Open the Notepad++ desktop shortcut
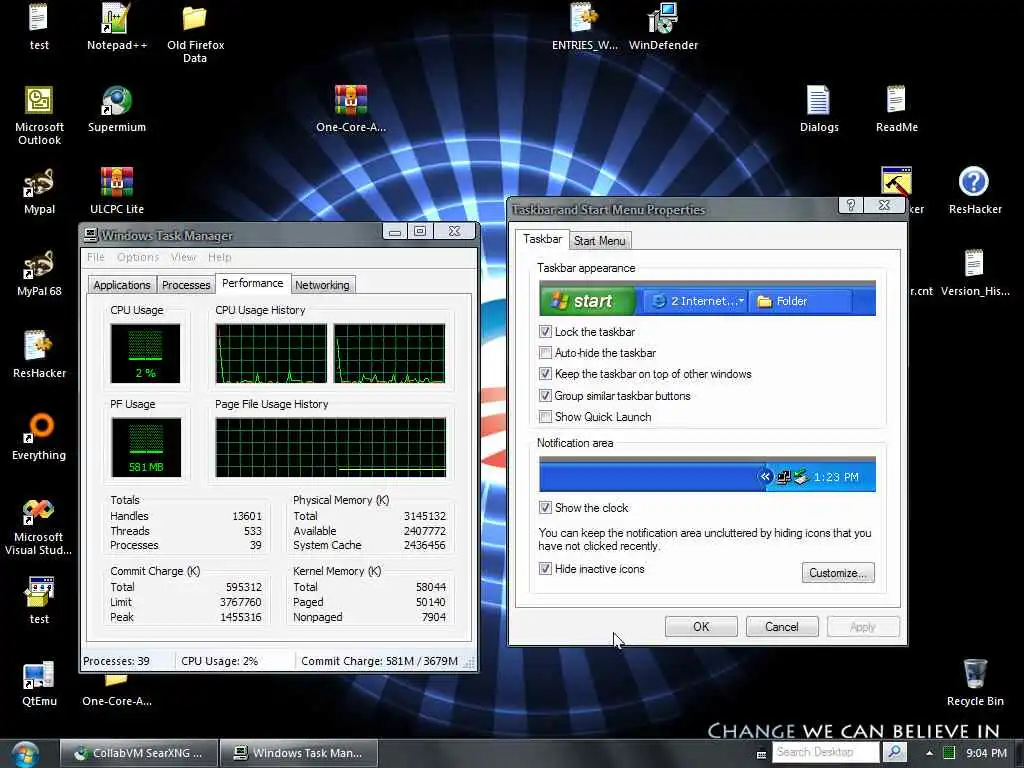This screenshot has width=1024, height=768. (116, 26)
